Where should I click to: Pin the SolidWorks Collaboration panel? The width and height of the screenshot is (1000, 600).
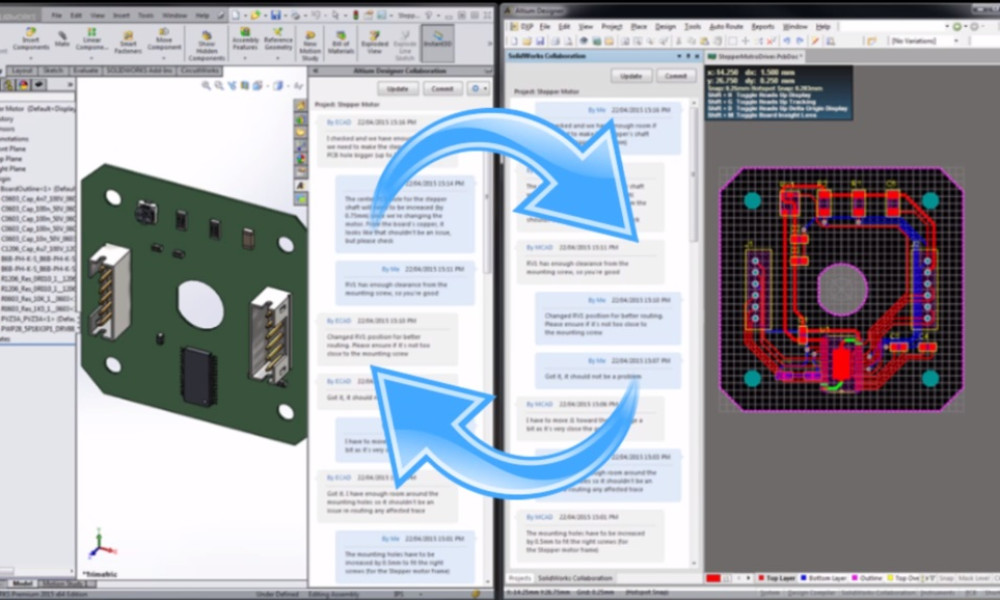click(x=688, y=56)
